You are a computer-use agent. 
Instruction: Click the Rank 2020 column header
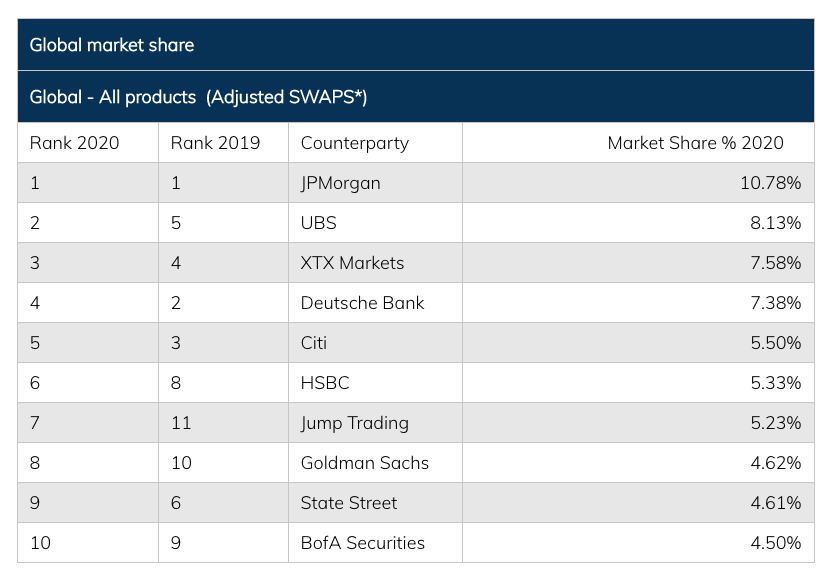click(75, 143)
